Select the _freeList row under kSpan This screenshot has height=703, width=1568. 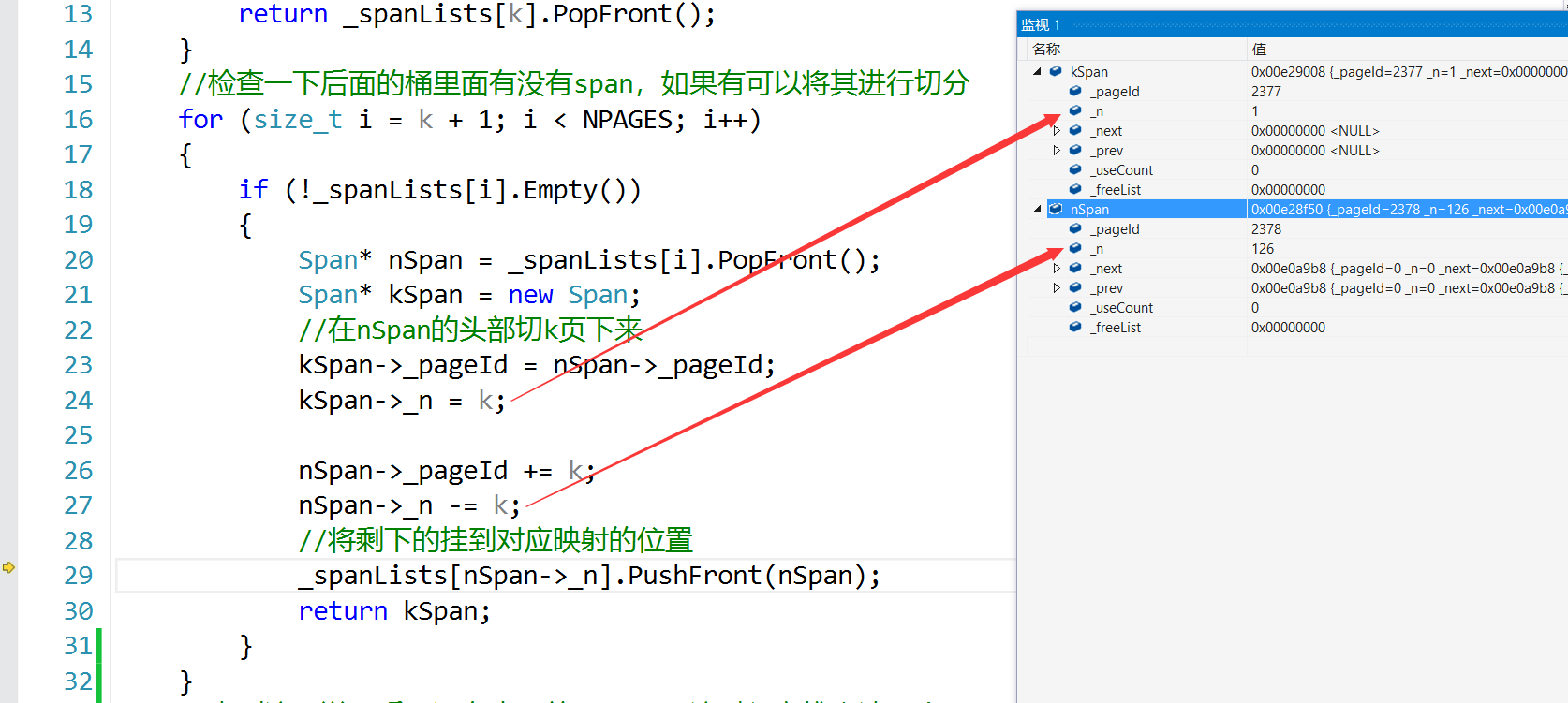(1116, 189)
